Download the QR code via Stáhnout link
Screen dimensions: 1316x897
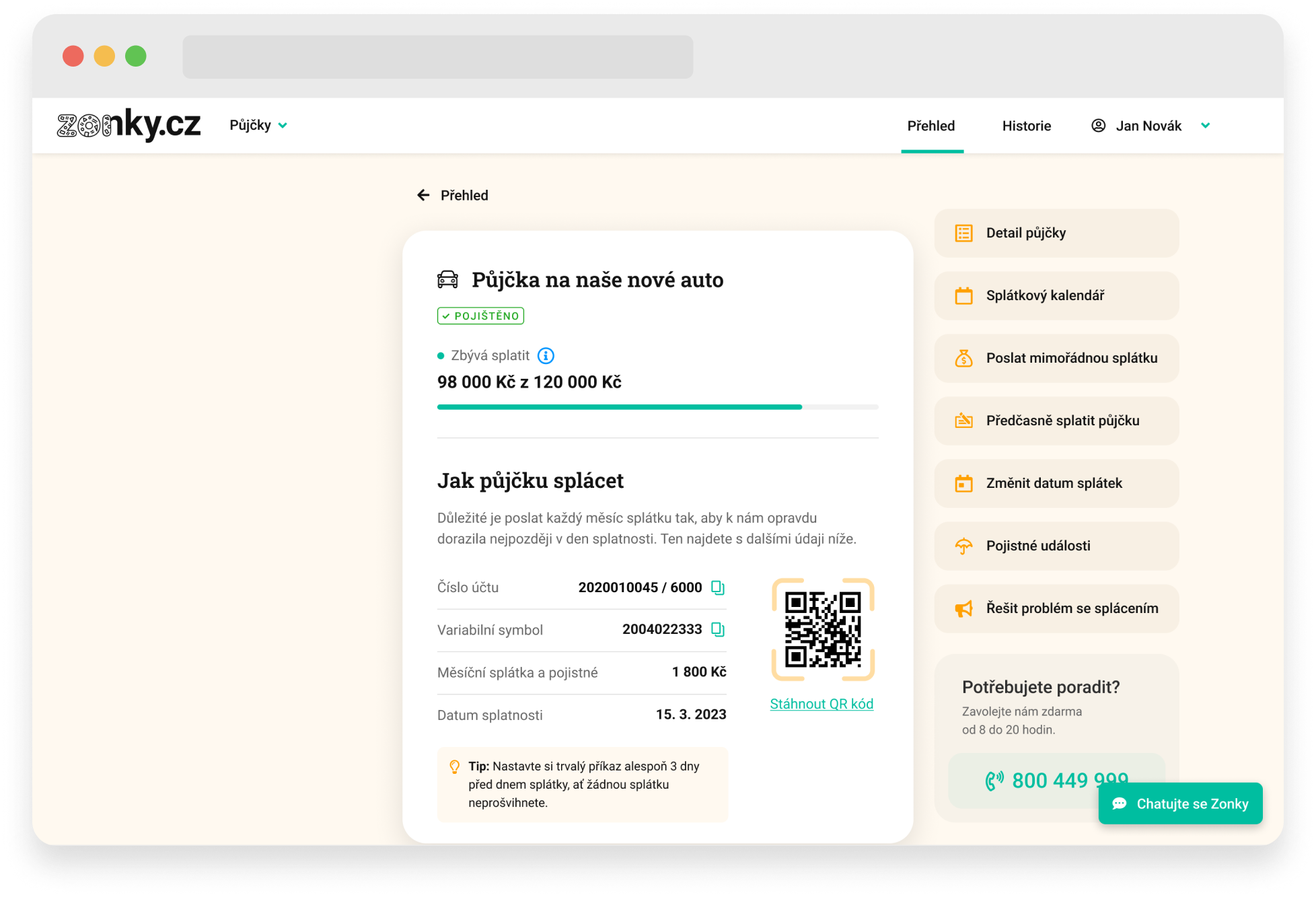pyautogui.click(x=821, y=704)
